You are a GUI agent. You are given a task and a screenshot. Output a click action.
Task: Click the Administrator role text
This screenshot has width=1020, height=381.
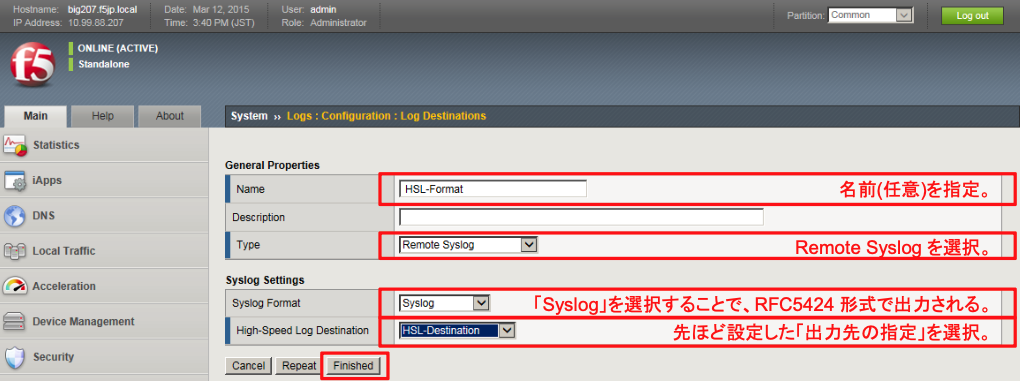pos(338,23)
